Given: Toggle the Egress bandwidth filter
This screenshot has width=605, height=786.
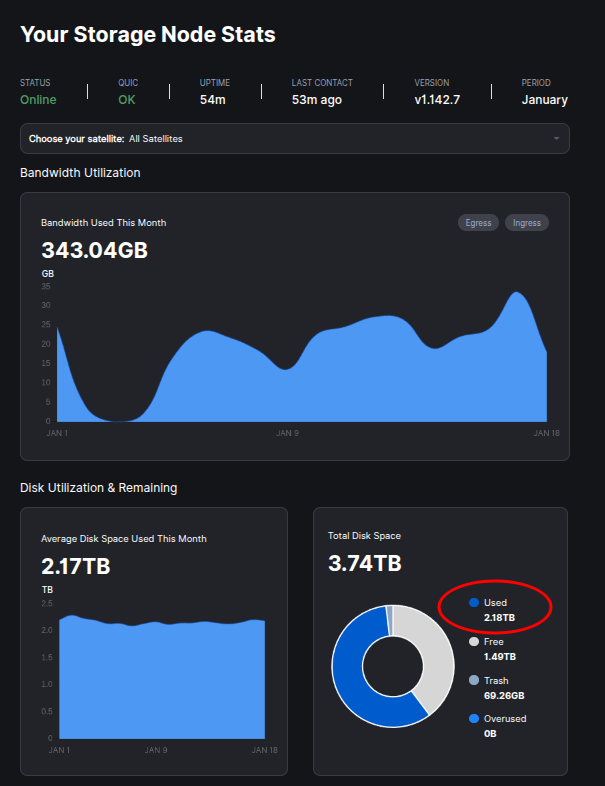Looking at the screenshot, I should (x=478, y=222).
